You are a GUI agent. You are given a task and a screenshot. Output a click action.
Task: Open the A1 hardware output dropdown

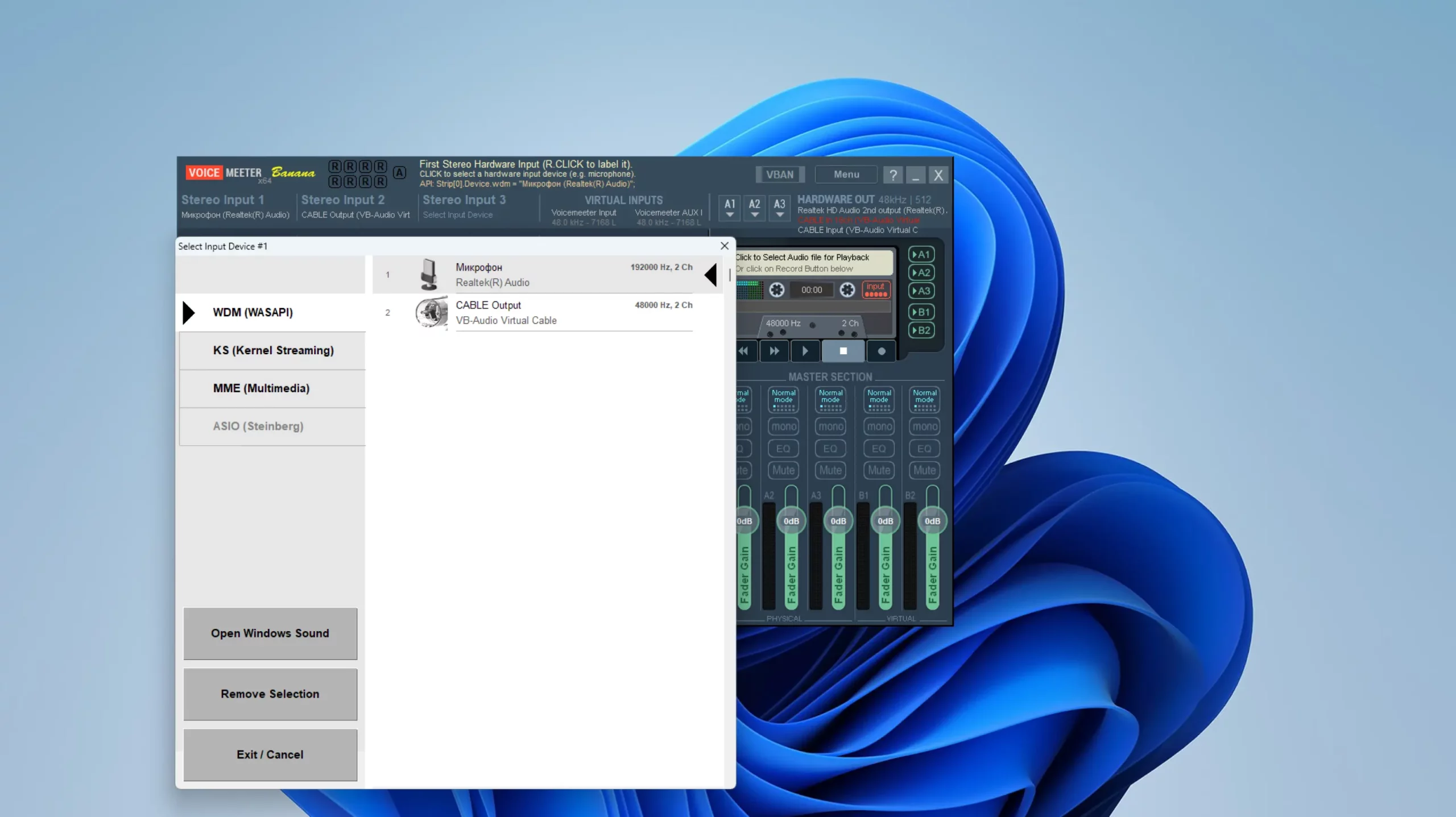(x=730, y=208)
